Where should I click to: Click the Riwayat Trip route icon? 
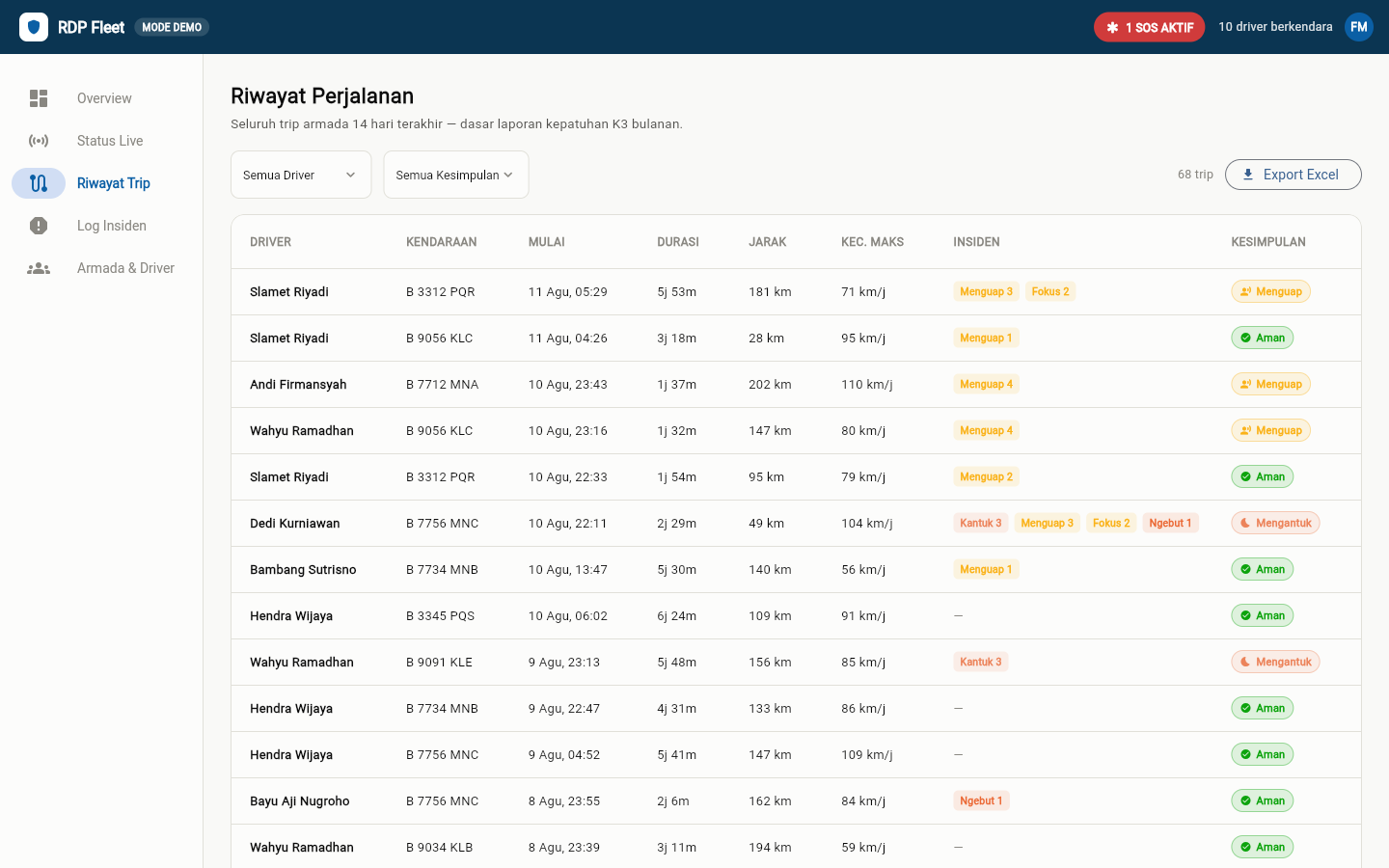tap(39, 183)
